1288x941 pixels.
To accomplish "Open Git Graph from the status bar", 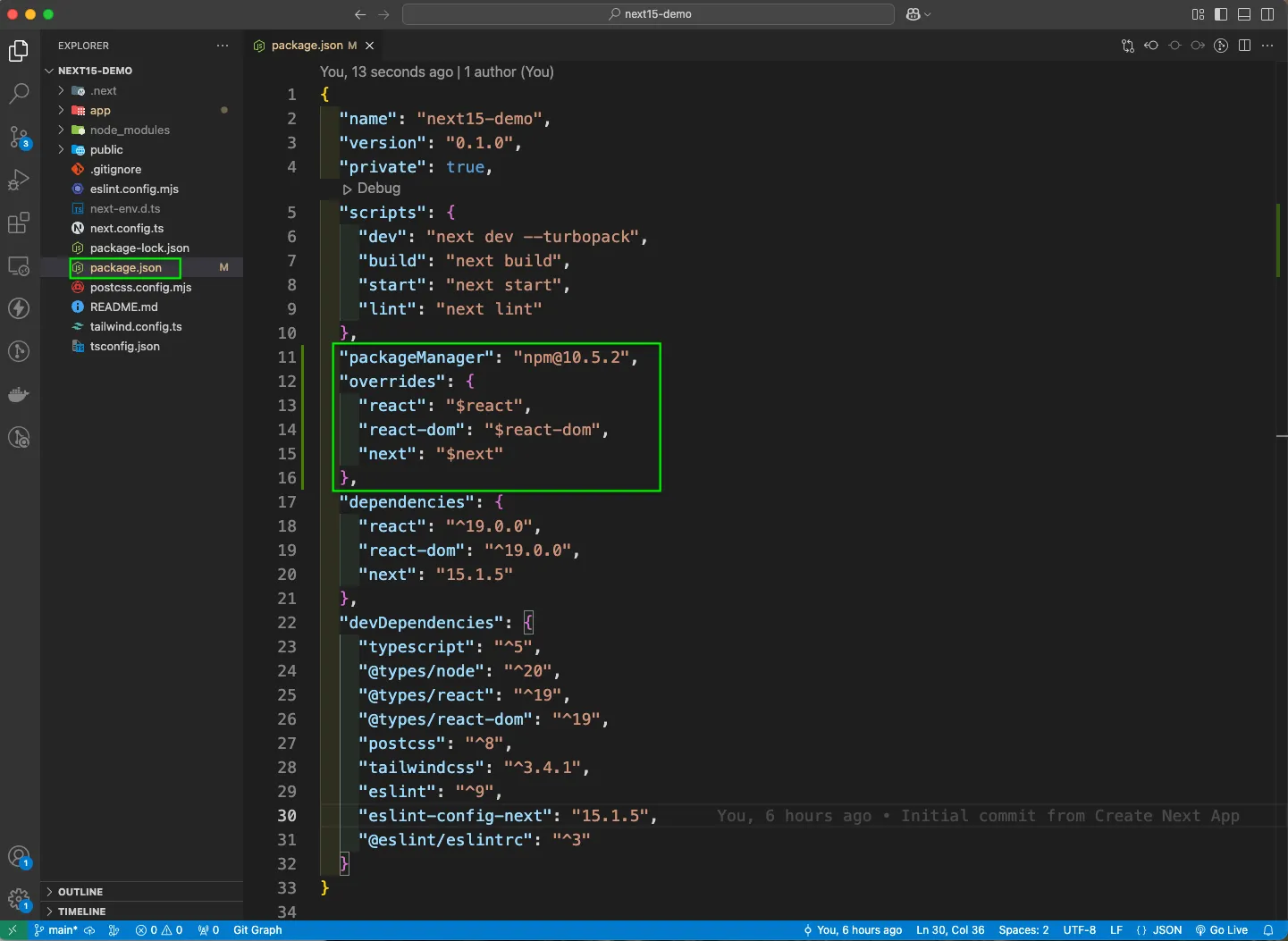I will click(x=257, y=930).
